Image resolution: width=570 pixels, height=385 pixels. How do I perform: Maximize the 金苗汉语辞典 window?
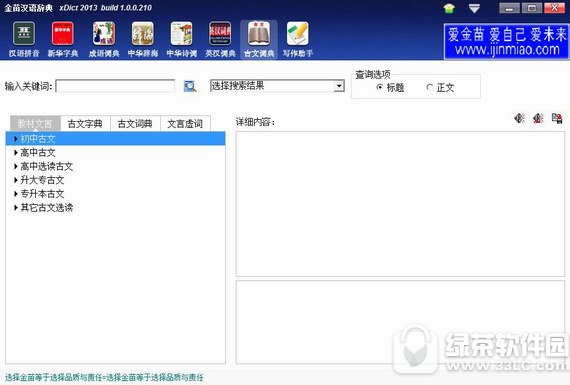click(532, 8)
